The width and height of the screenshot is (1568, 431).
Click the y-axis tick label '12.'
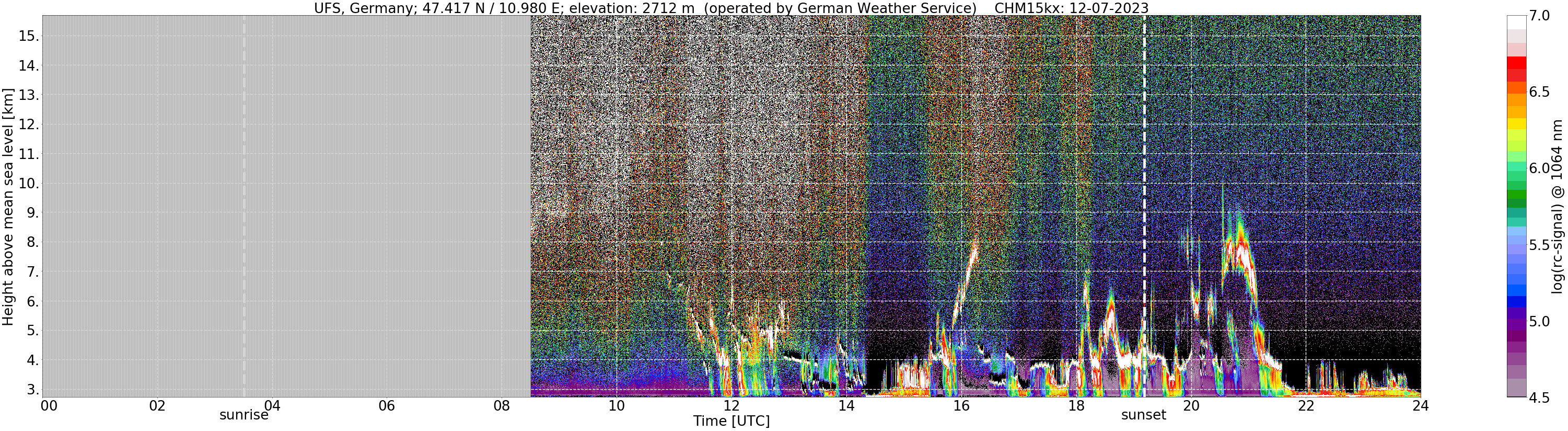coord(29,125)
